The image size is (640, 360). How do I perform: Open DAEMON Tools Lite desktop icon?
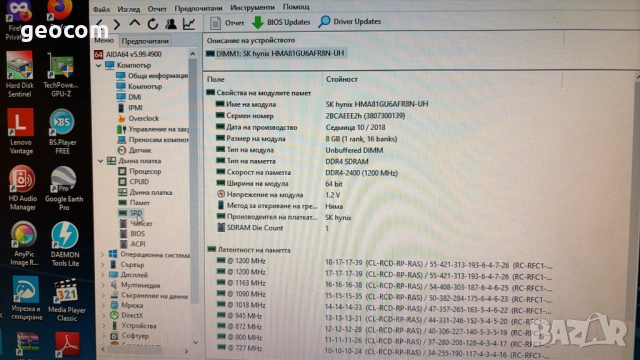[65, 244]
